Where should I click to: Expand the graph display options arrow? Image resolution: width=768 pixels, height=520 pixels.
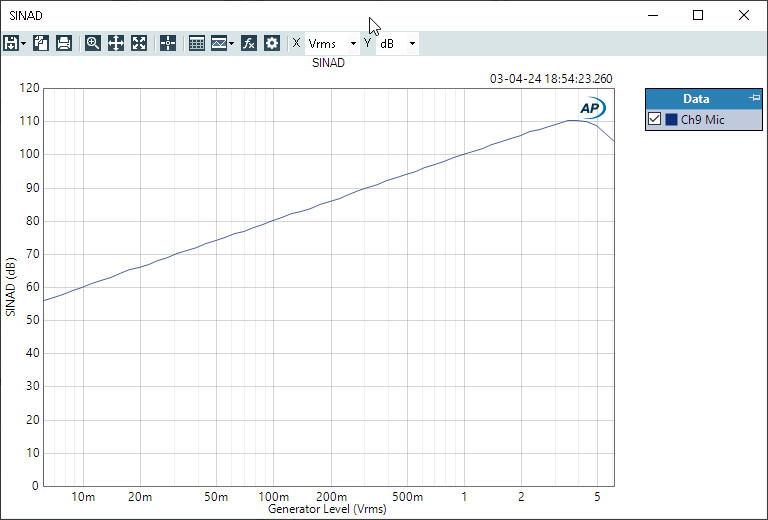coord(232,44)
